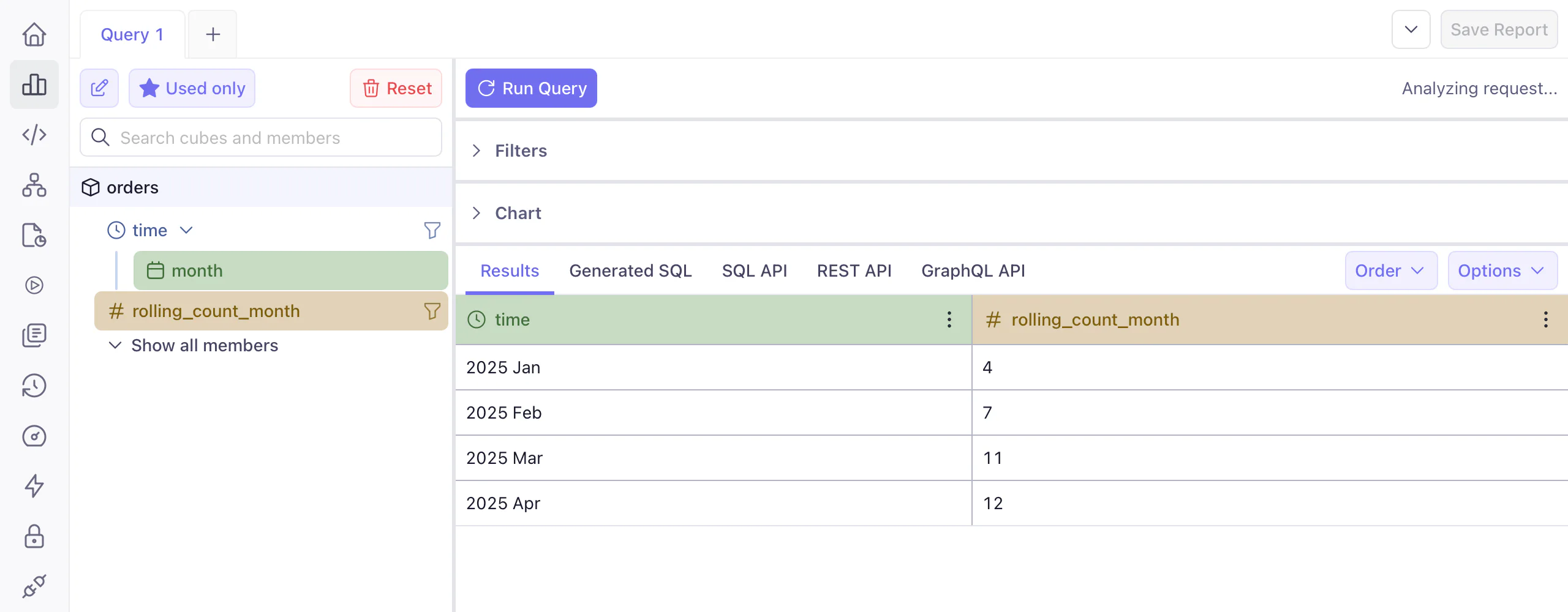Open the Order dropdown
The width and height of the screenshot is (1568, 612).
1390,271
